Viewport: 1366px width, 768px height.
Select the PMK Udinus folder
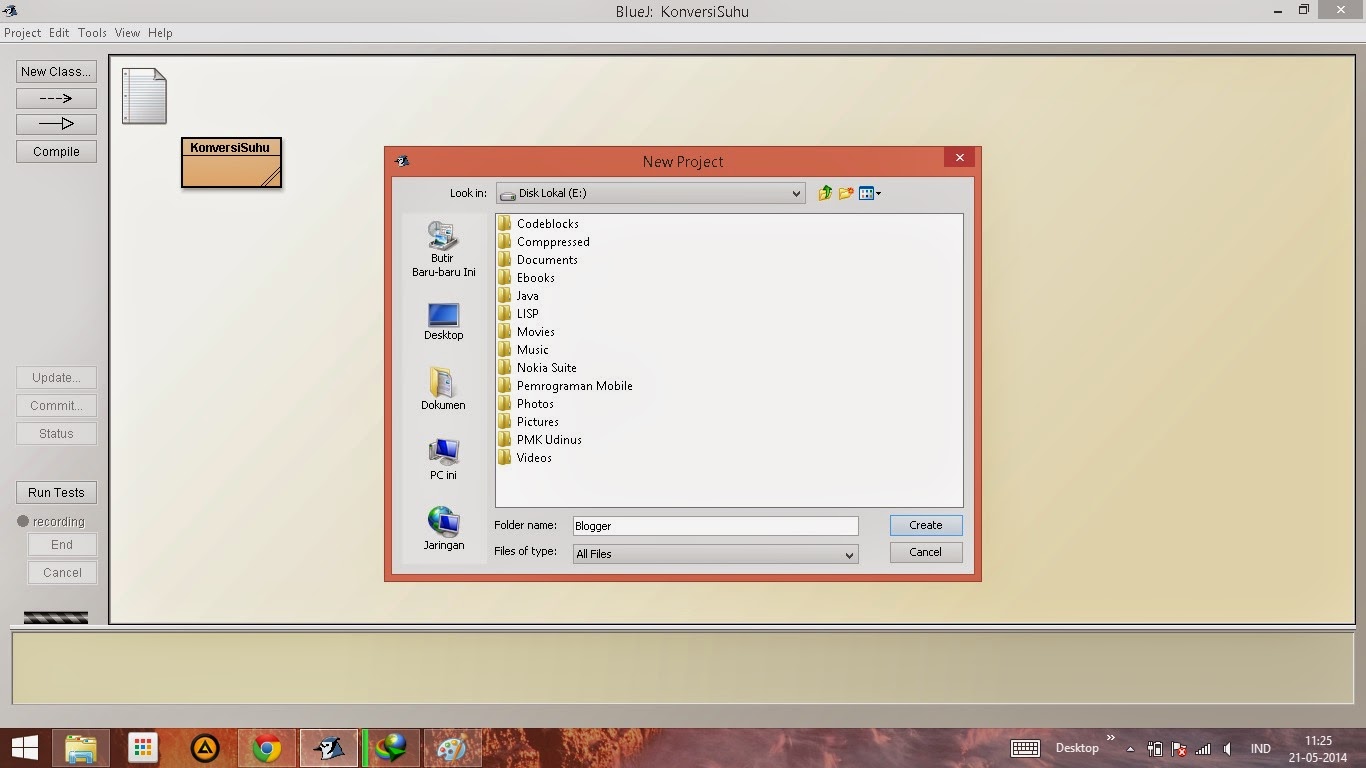[540, 440]
